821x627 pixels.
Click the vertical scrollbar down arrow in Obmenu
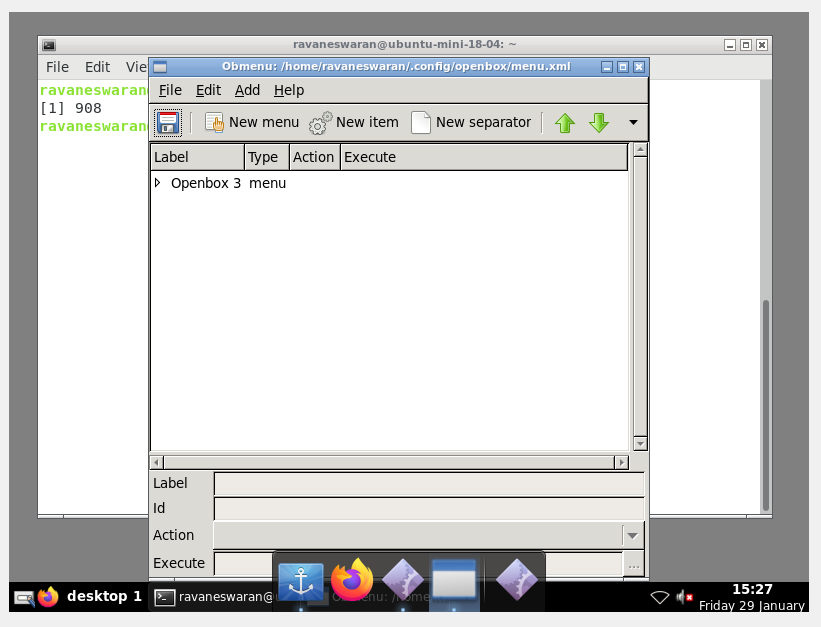coord(640,444)
